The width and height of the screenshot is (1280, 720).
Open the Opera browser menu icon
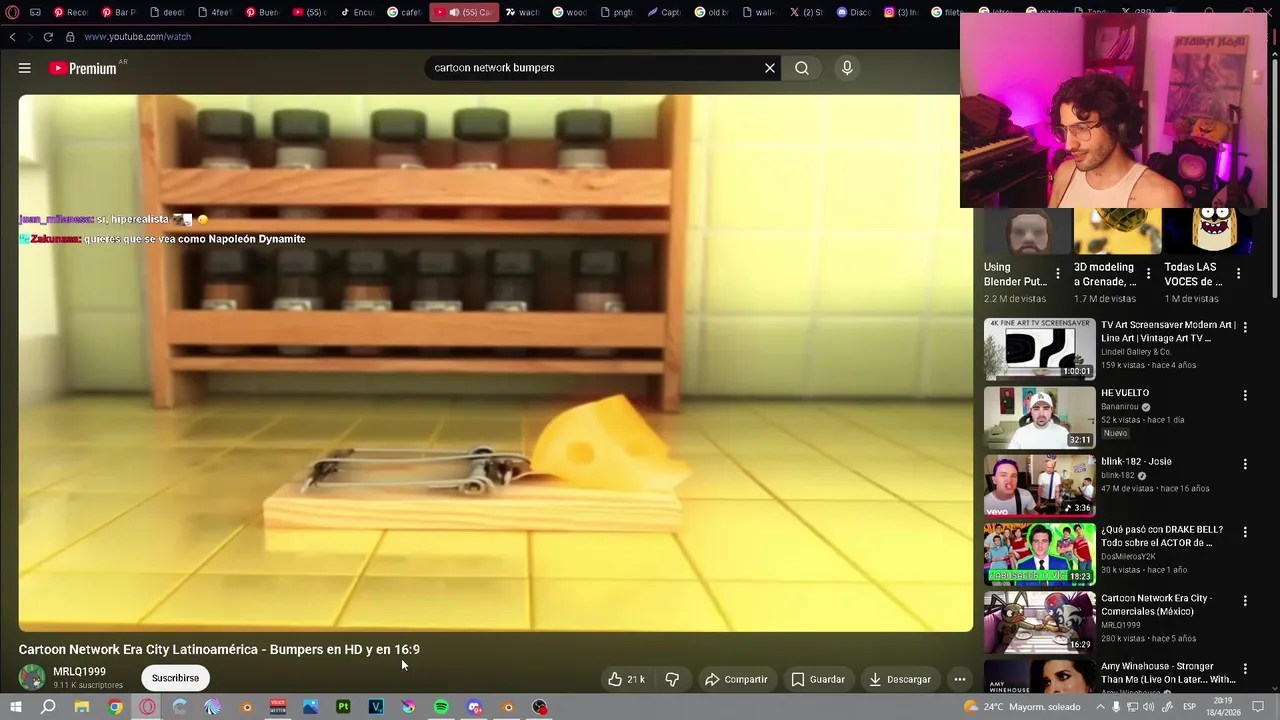(13, 12)
